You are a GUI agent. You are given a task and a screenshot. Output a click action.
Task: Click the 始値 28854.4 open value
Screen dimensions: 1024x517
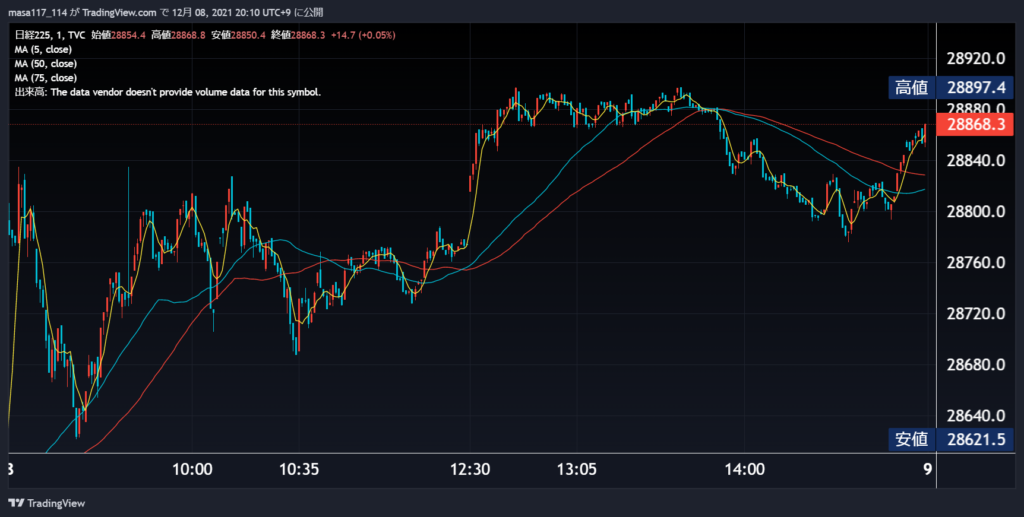tap(118, 35)
